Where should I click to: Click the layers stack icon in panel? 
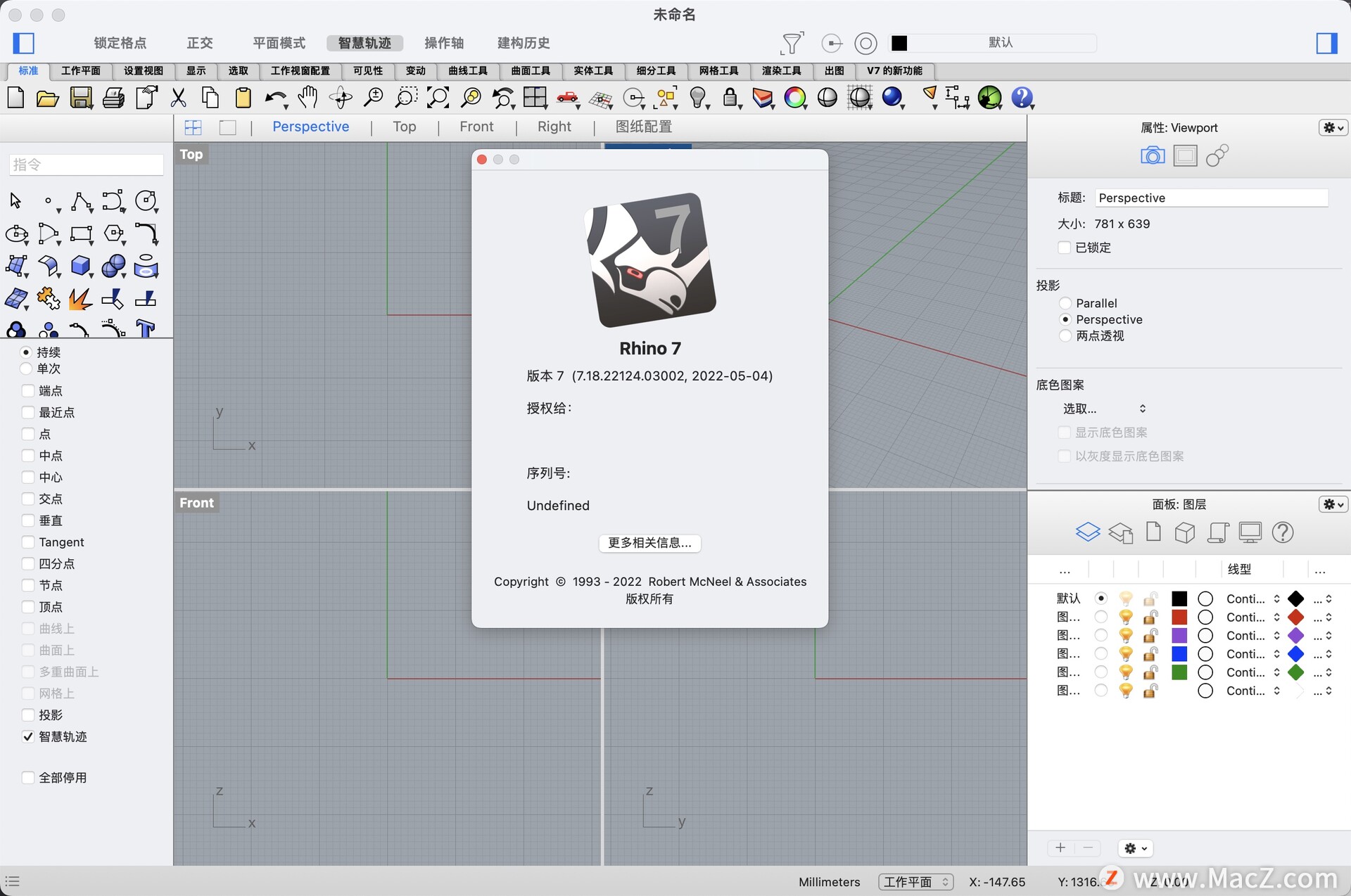point(1087,532)
